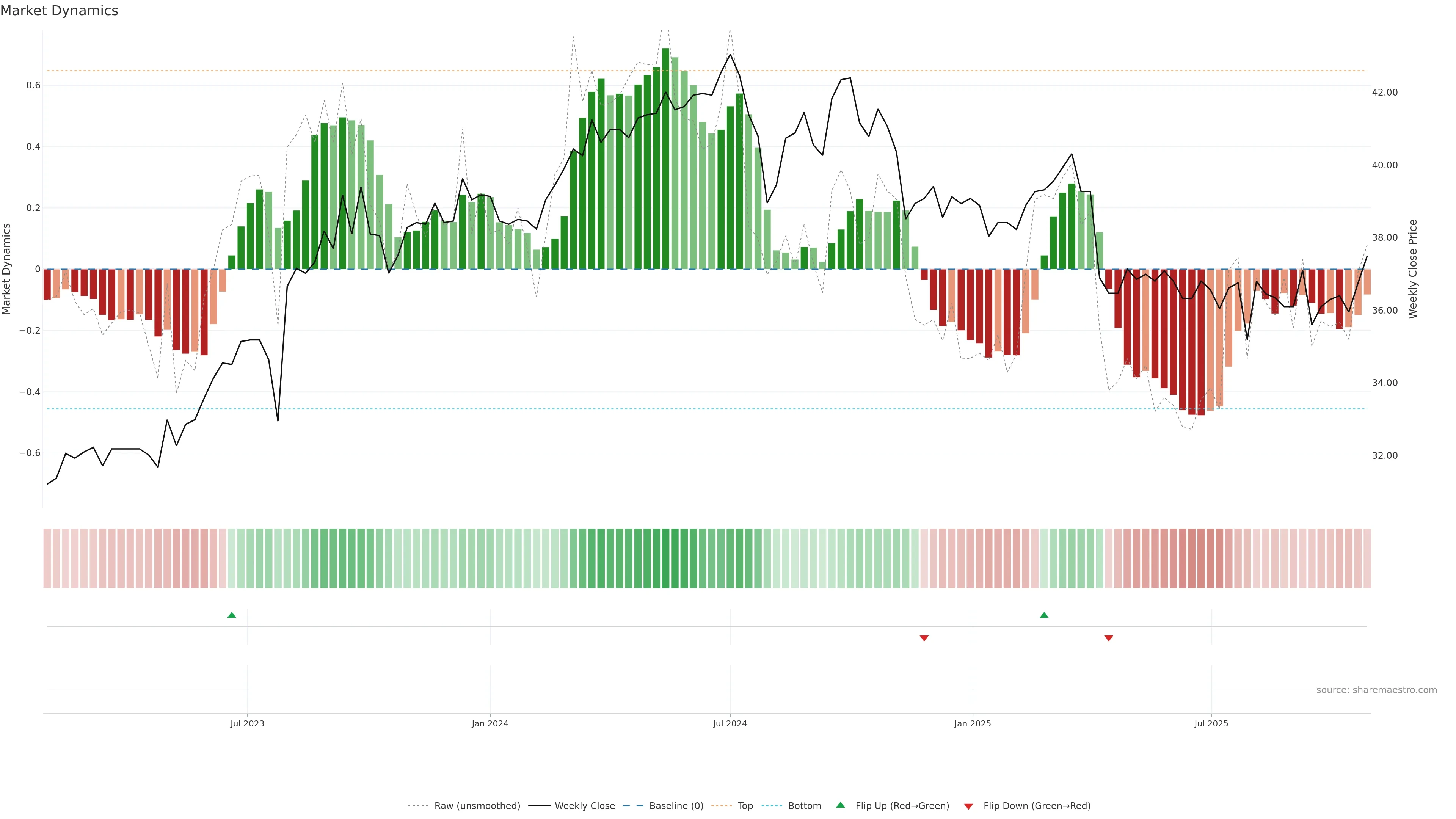The height and width of the screenshot is (819, 1456).
Task: Click the dashed Raw line icon in legend
Action: click(x=418, y=806)
